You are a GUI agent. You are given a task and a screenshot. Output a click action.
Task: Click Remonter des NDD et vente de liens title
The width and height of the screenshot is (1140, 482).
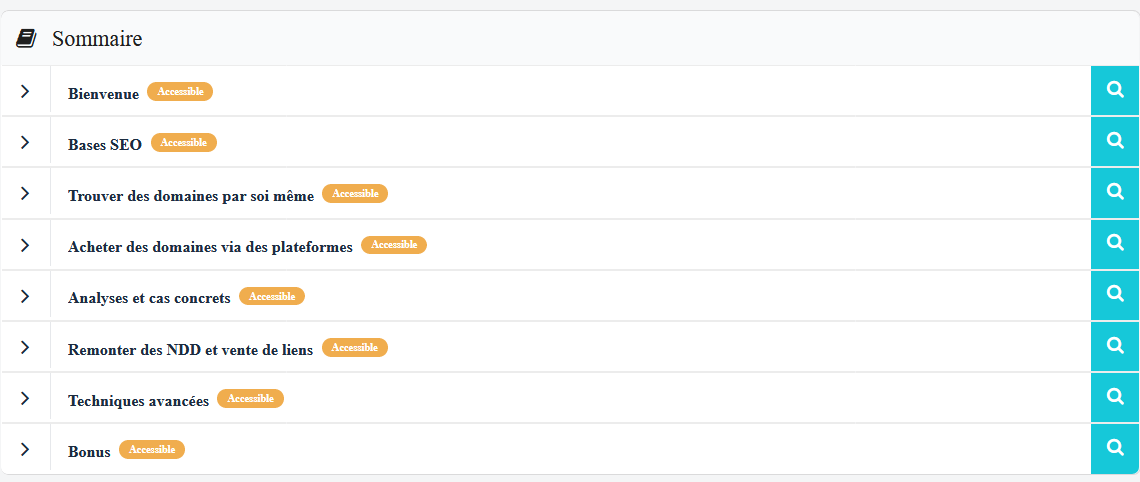(190, 349)
